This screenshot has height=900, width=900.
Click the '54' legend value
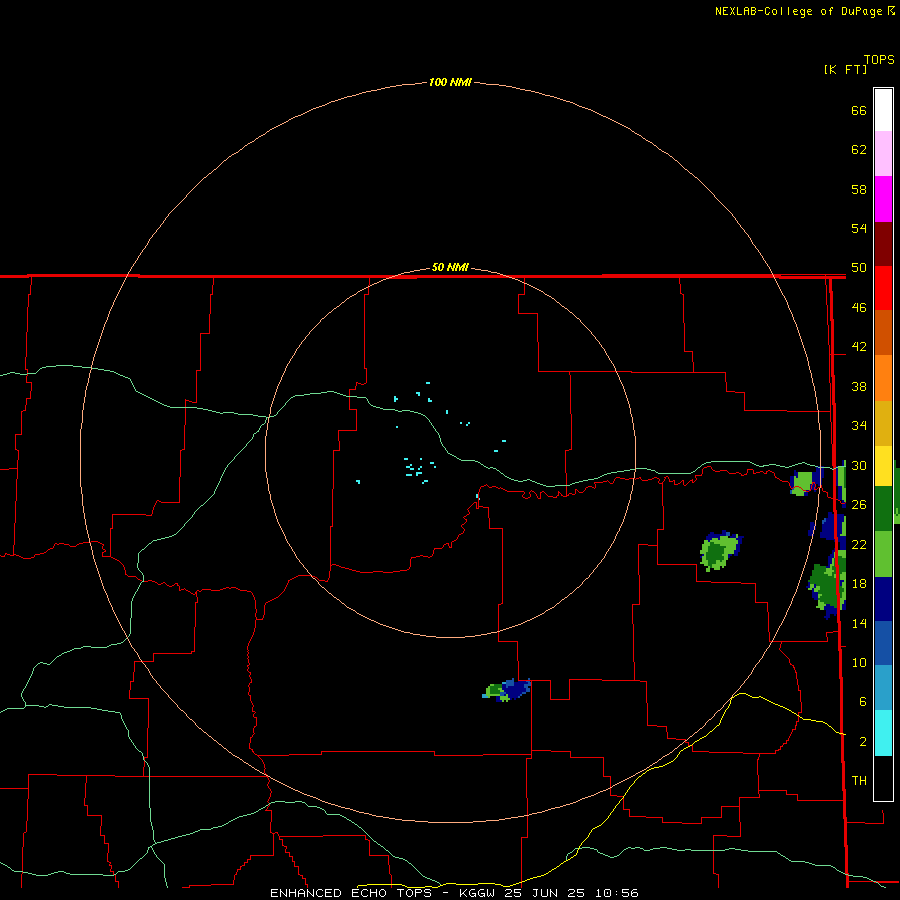pyautogui.click(x=859, y=228)
